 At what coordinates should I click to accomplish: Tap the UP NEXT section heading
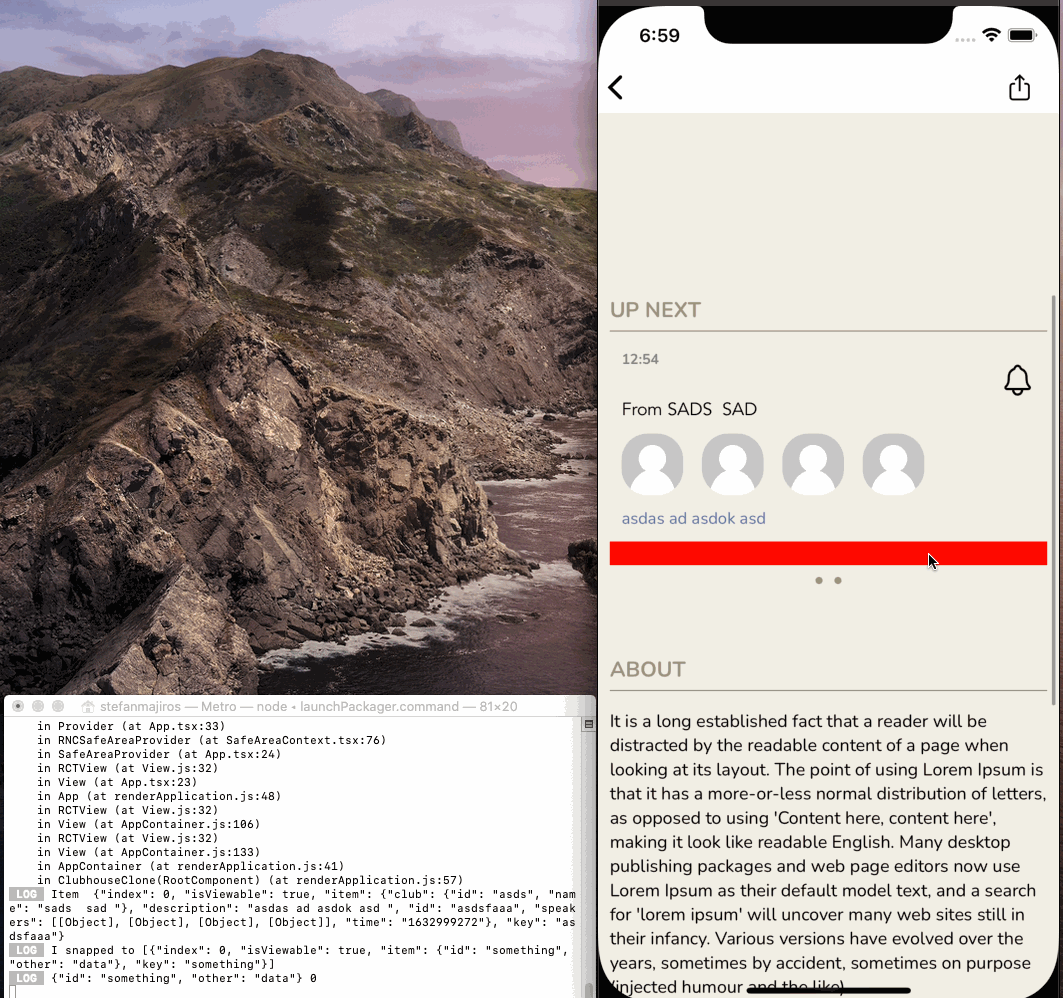point(655,310)
